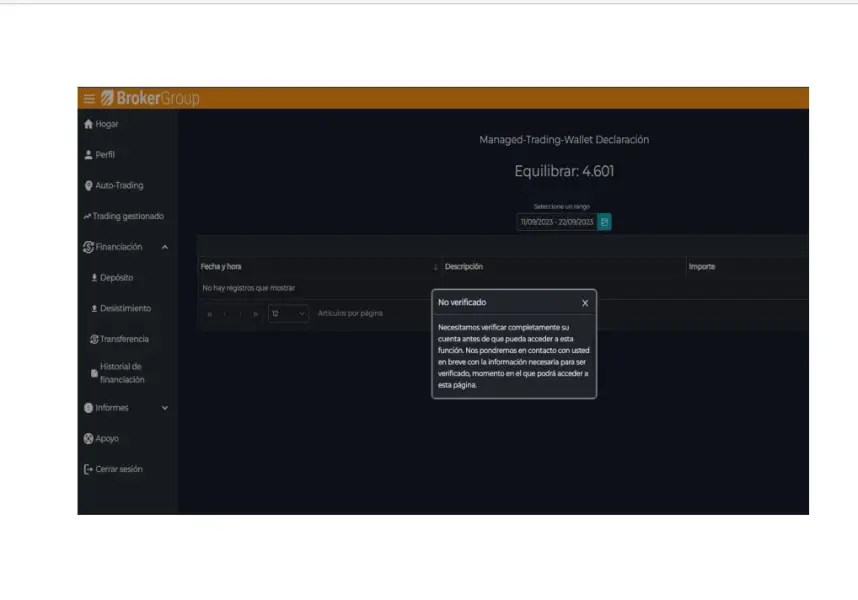Collapse the Financiación submenu
The height and width of the screenshot is (600, 858).
pos(164,247)
